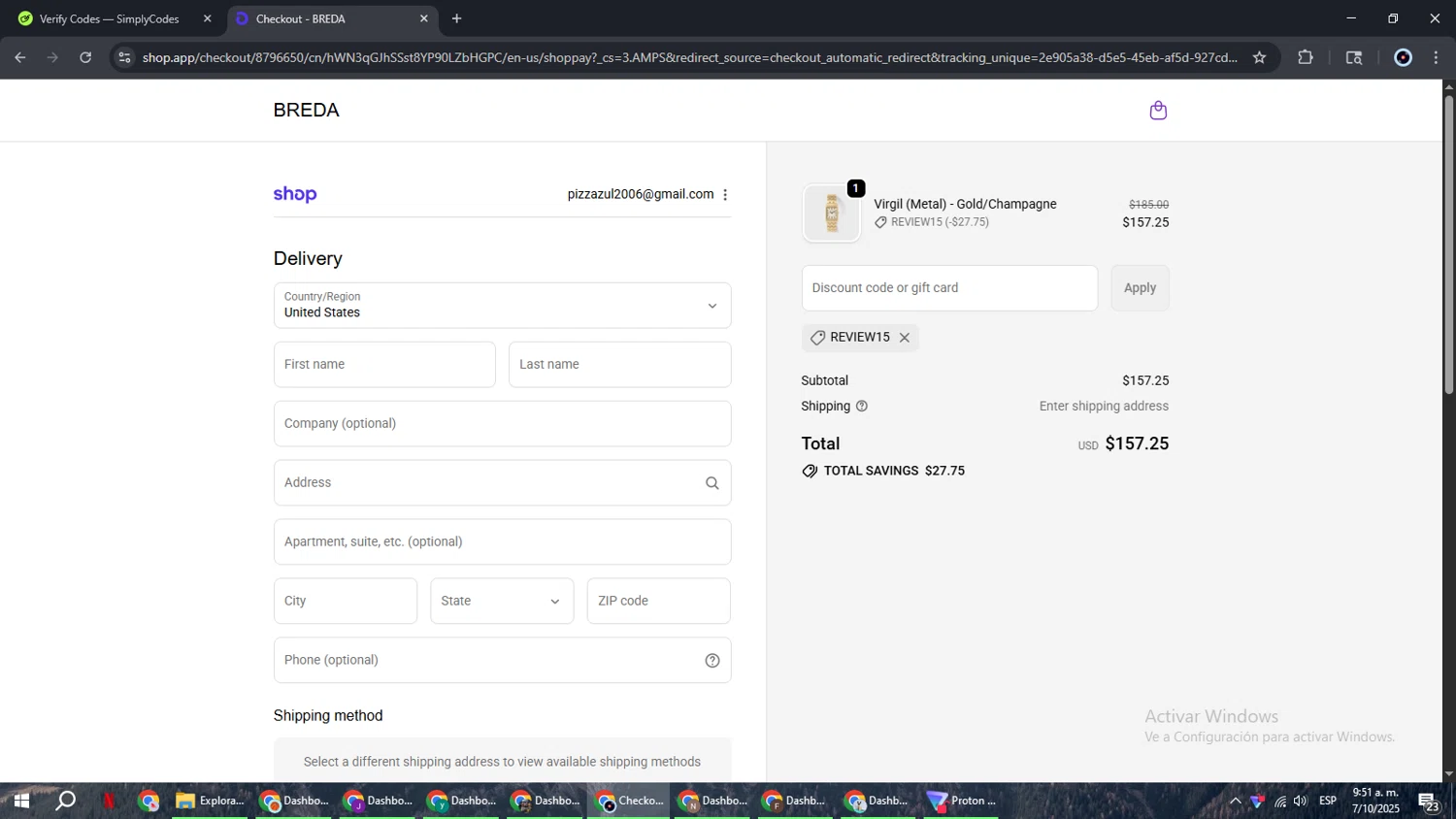Open Windows taskbar search
The height and width of the screenshot is (819, 1456).
66,802
